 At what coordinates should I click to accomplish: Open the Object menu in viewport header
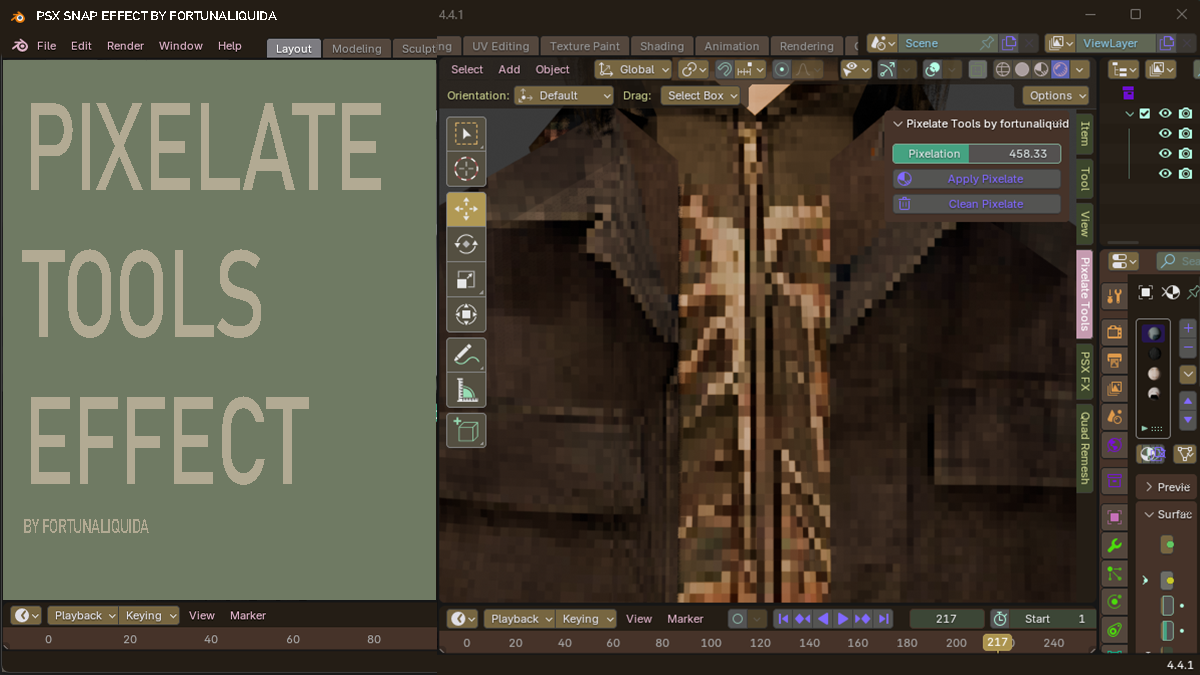pyautogui.click(x=552, y=69)
